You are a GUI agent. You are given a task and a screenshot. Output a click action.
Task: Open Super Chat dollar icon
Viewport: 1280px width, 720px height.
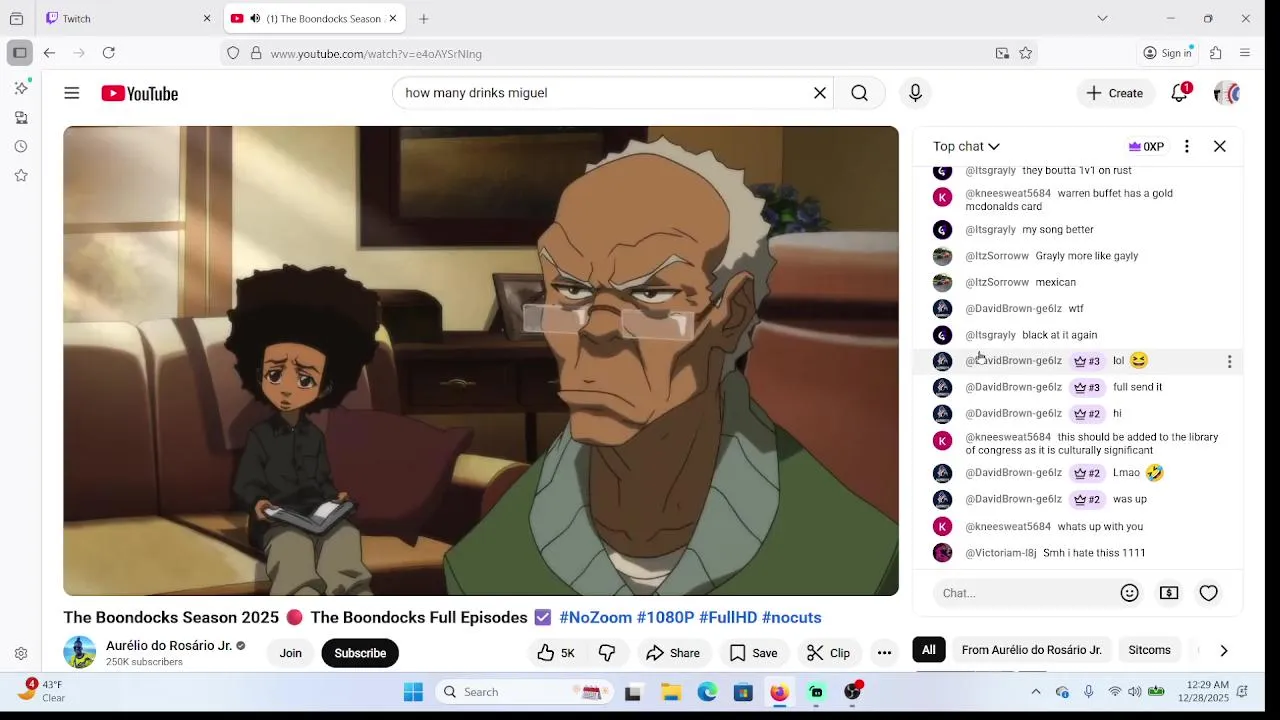click(1169, 593)
